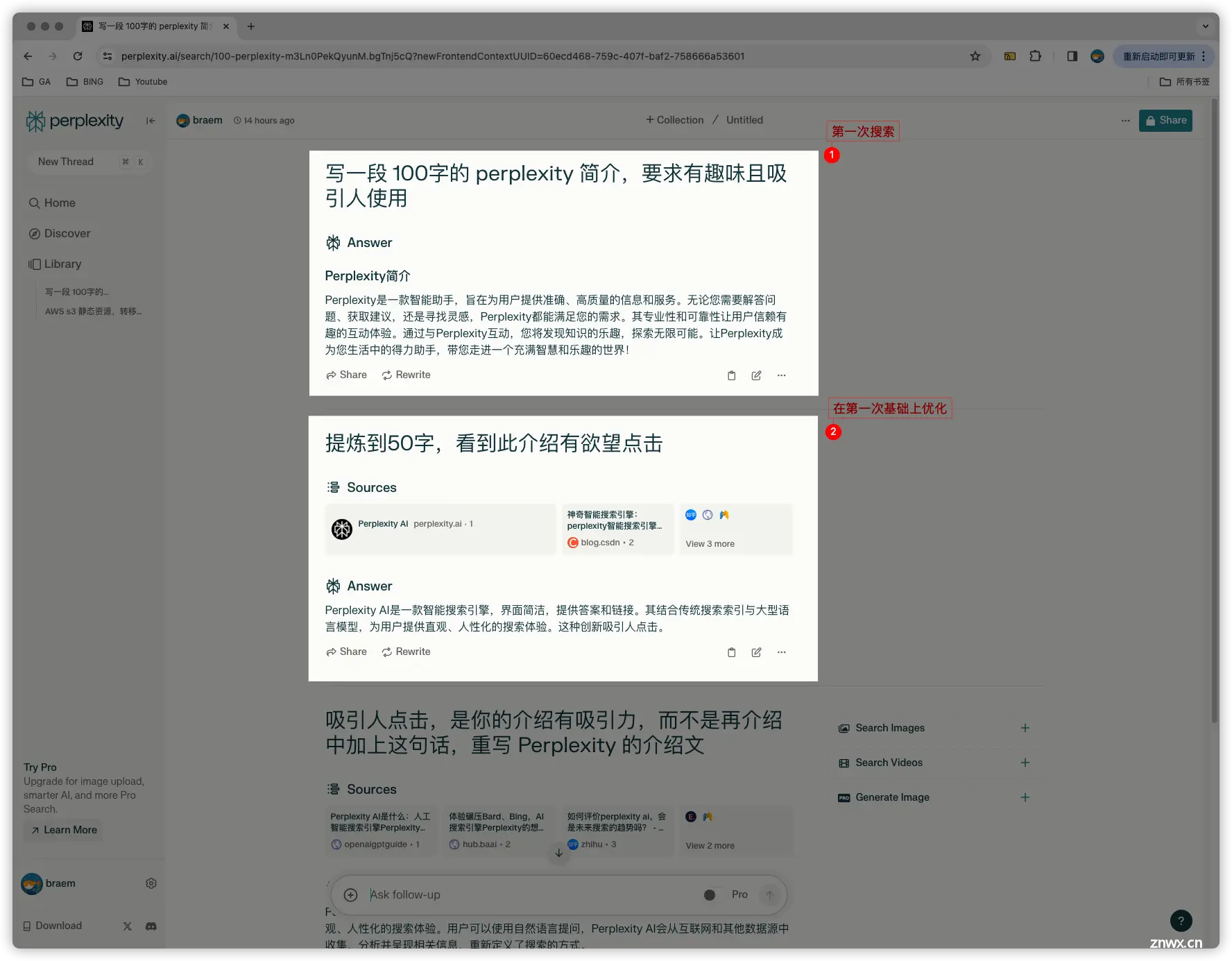Click the page vertical scrollbar
The height and width of the screenshot is (961, 1232).
coord(1214,409)
